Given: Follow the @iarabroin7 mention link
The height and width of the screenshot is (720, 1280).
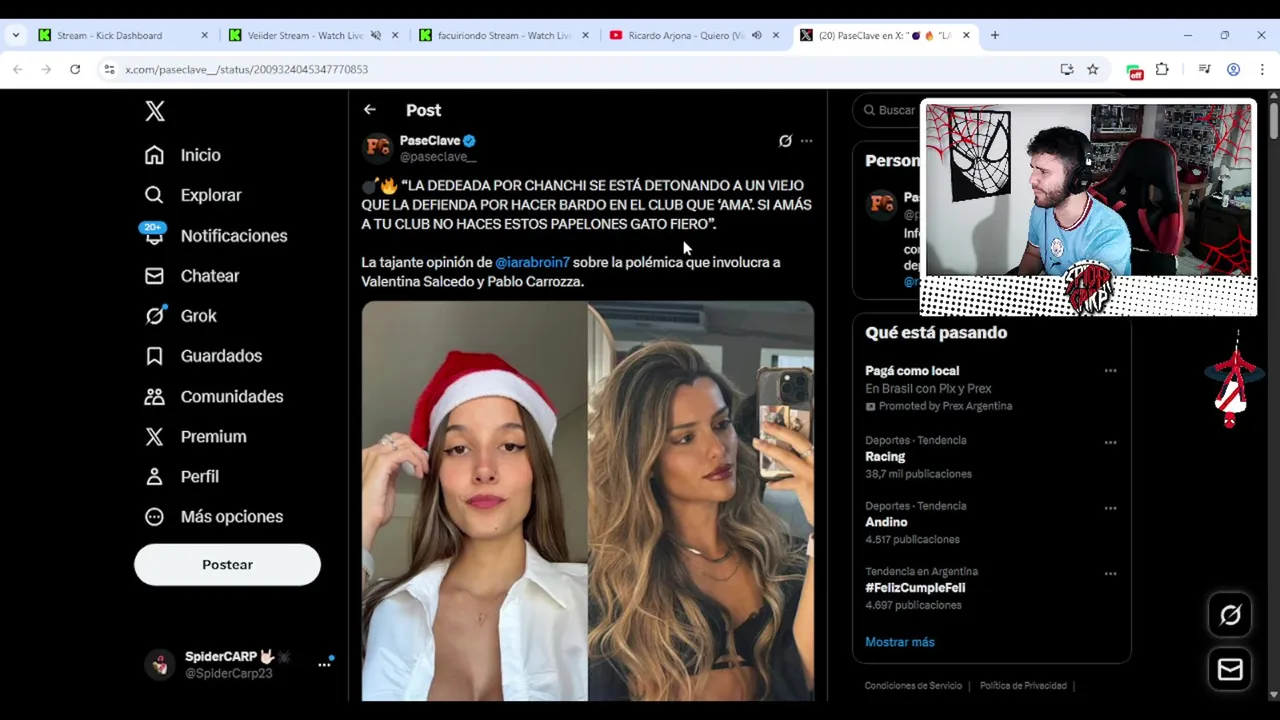Looking at the screenshot, I should pos(532,262).
